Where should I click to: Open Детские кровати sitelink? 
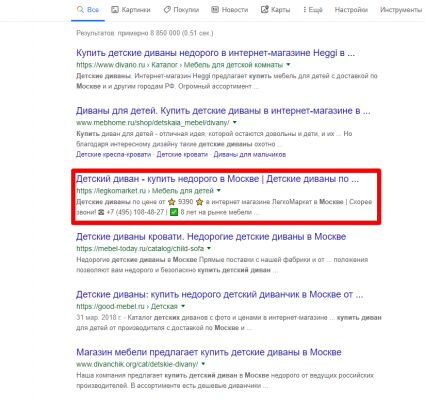[182, 155]
